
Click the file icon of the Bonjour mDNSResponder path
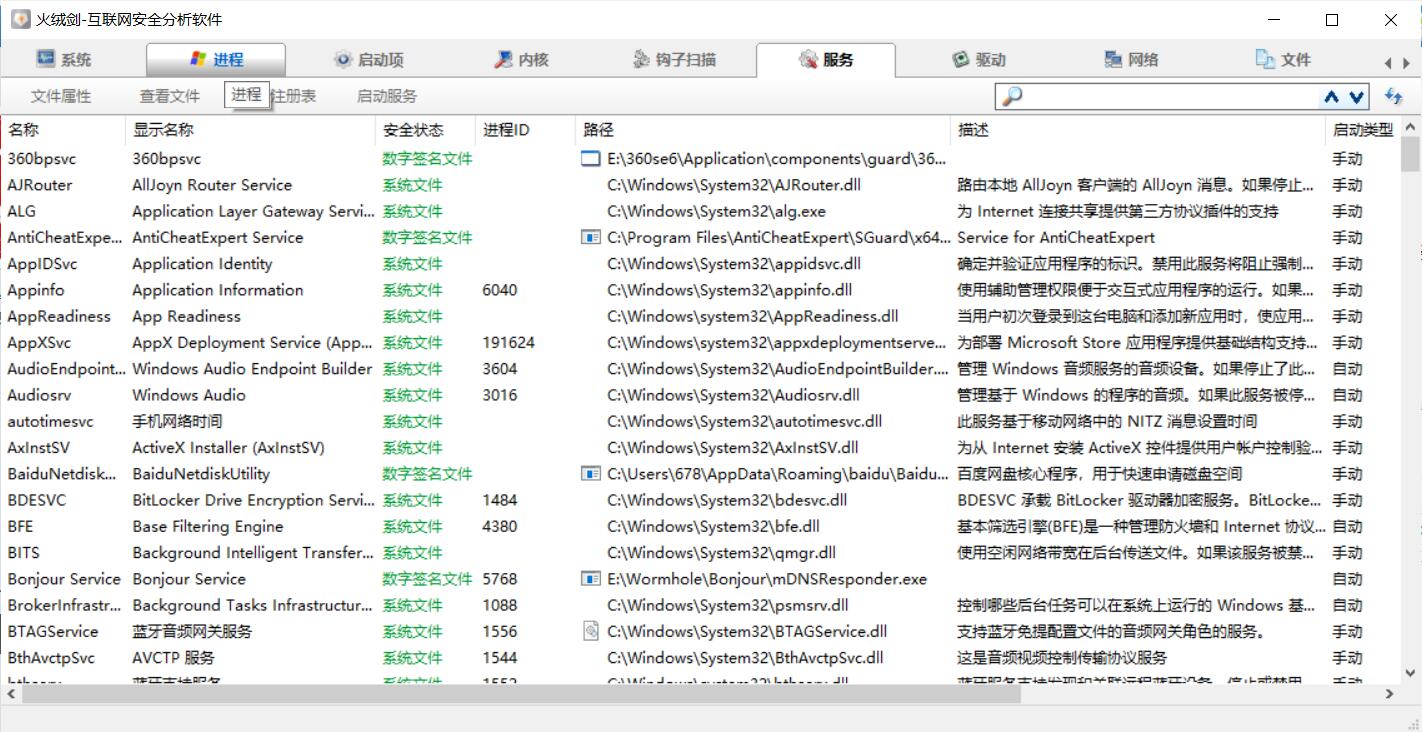click(x=590, y=579)
